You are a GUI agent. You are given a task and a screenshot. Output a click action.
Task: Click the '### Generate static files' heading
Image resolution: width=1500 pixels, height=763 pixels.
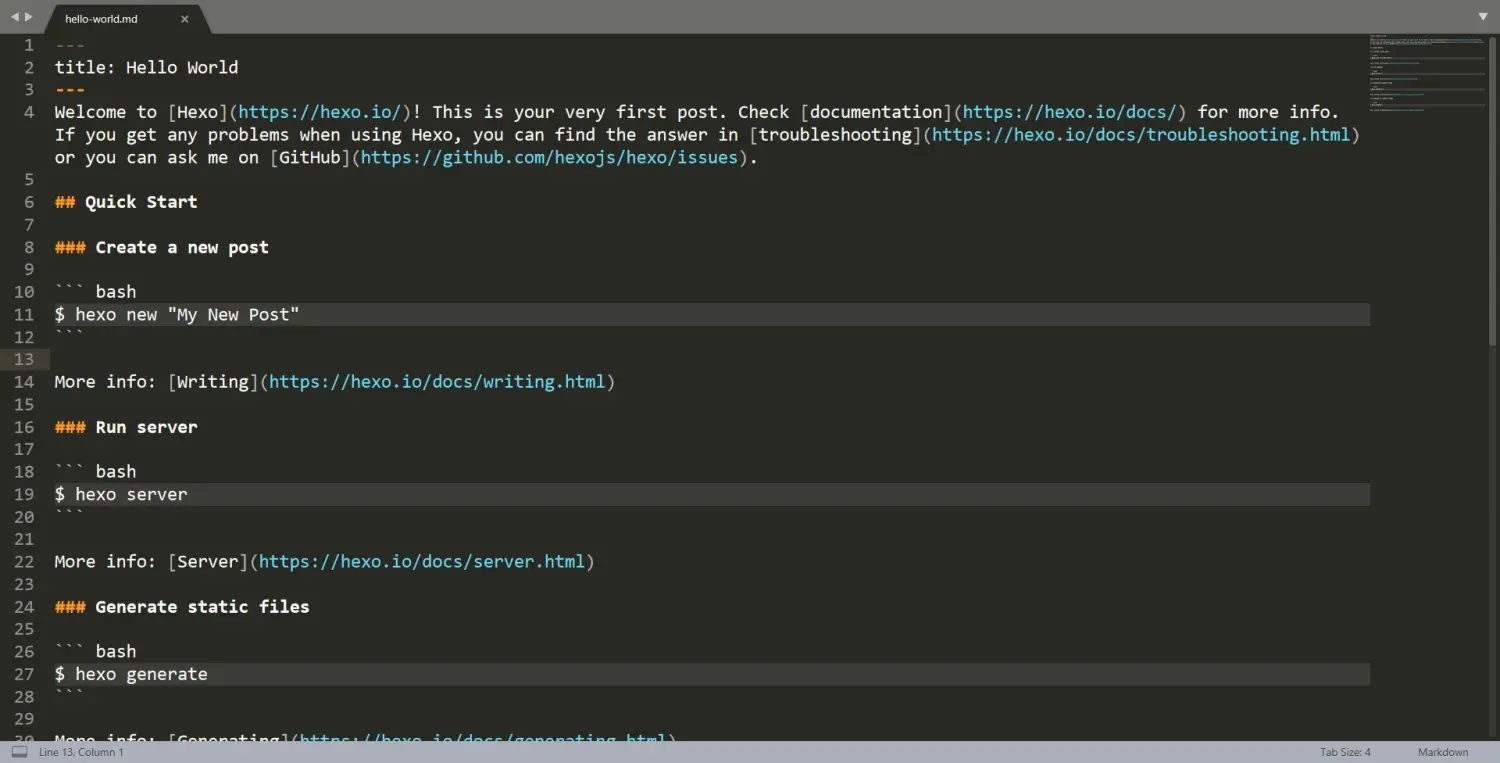(182, 607)
